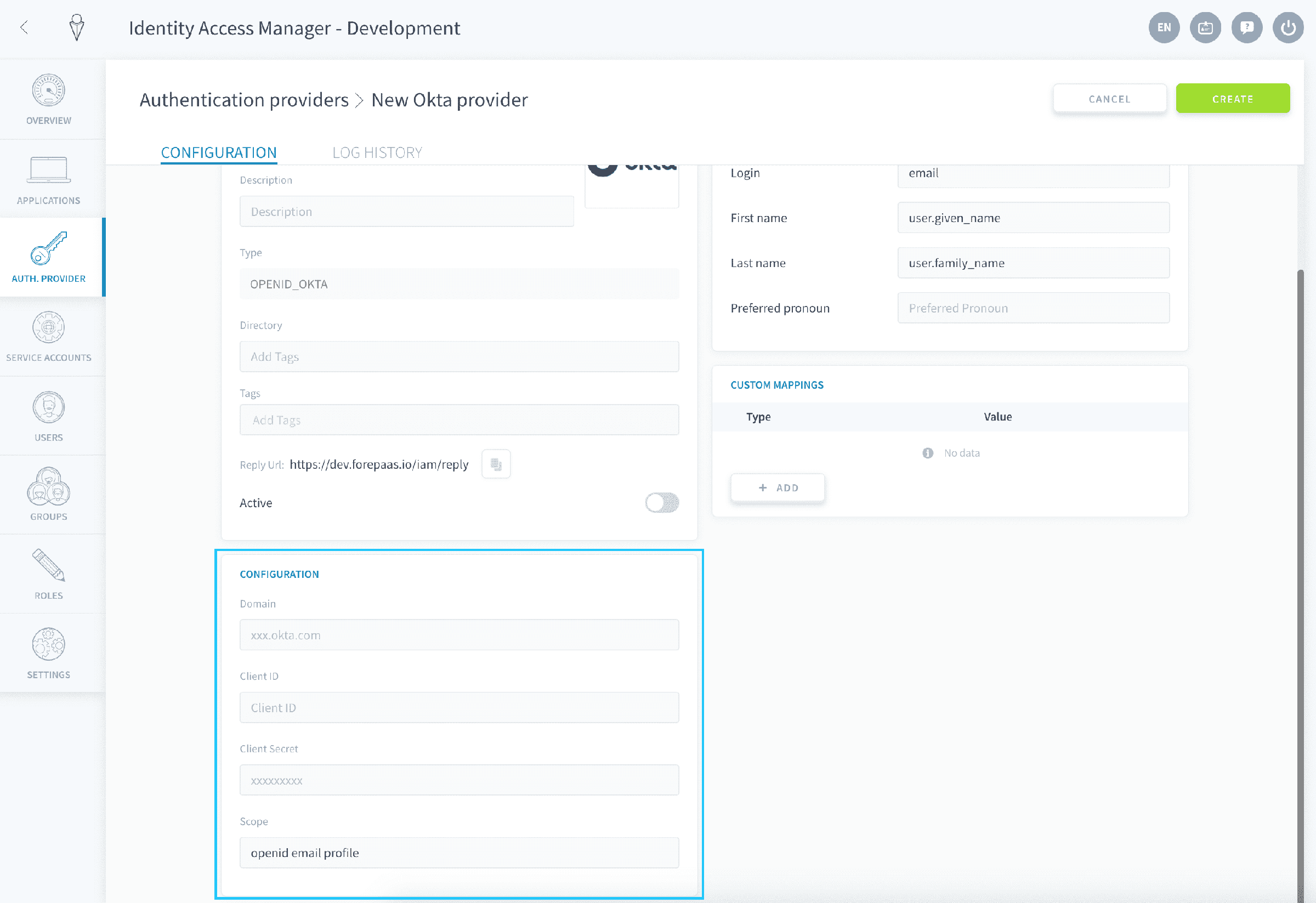Click the Cancel button
This screenshot has width=1316, height=903.
pyautogui.click(x=1109, y=99)
